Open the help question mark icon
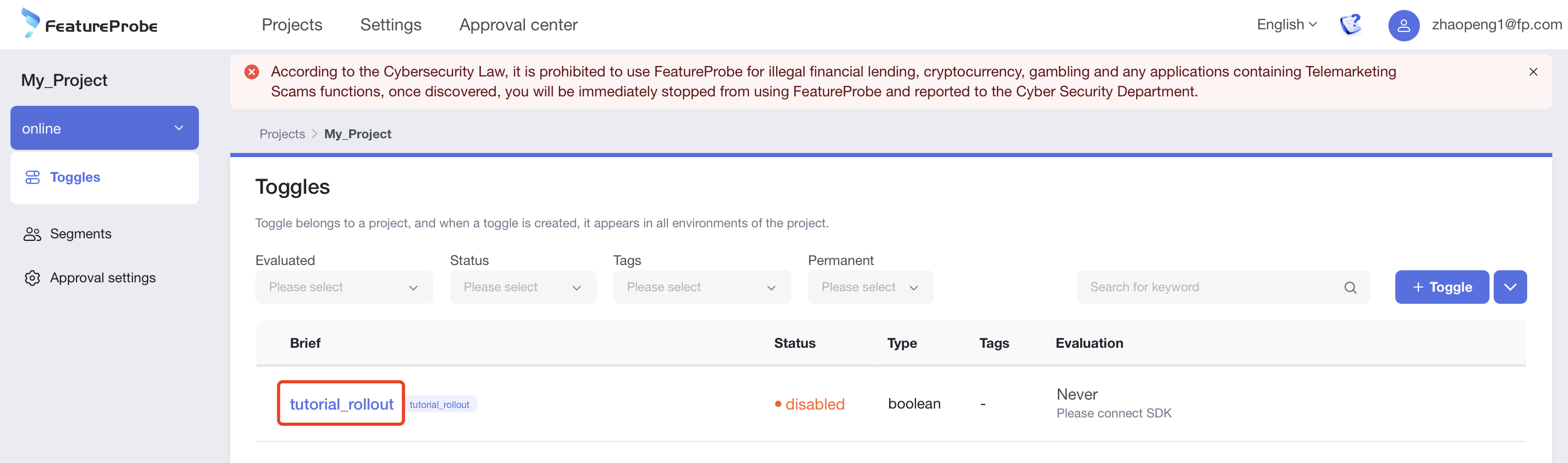 [1350, 25]
